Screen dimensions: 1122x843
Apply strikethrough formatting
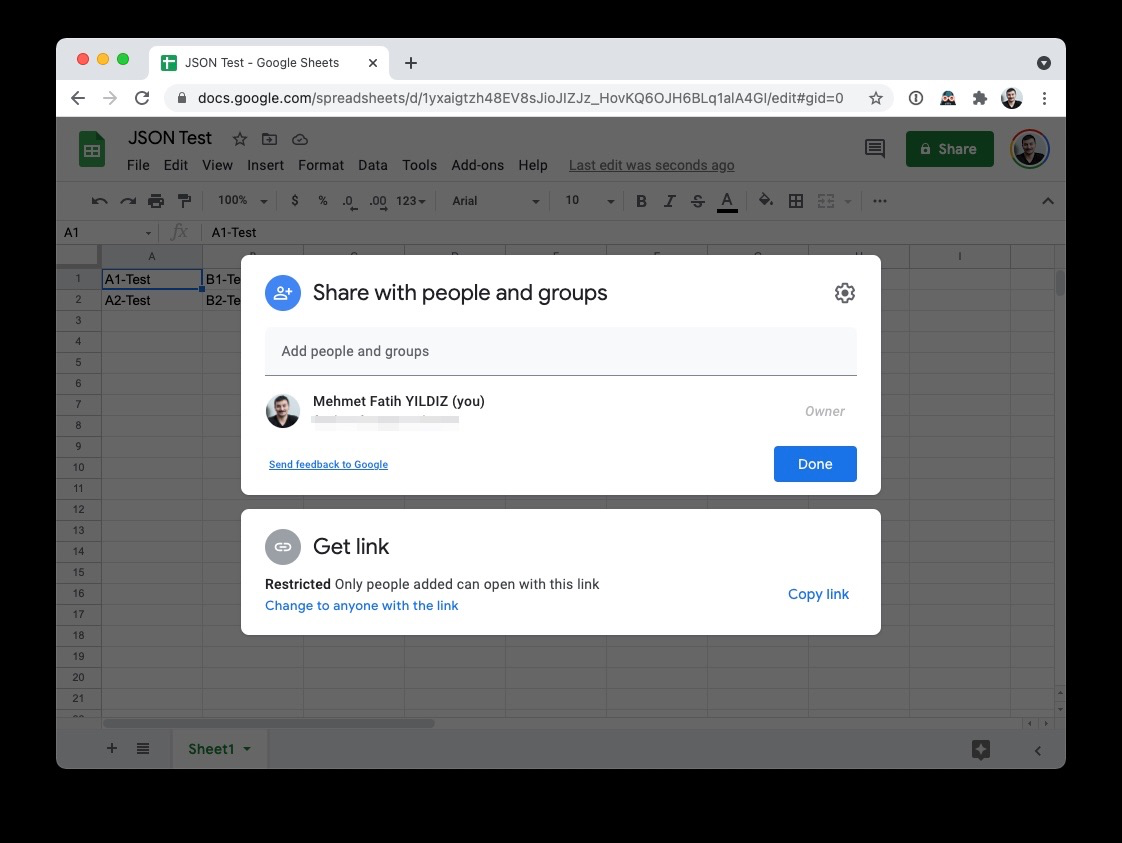pyautogui.click(x=697, y=200)
